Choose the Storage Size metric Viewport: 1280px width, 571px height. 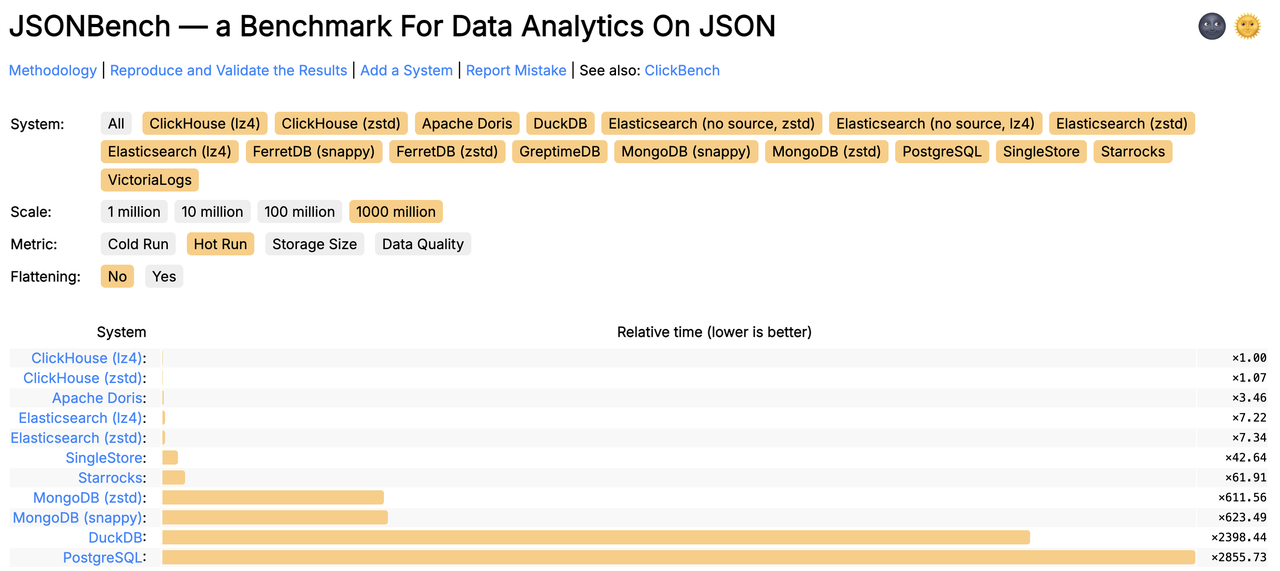tap(314, 244)
